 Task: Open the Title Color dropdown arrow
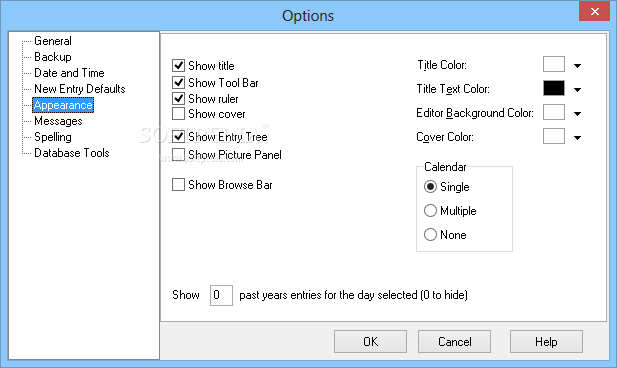577,66
